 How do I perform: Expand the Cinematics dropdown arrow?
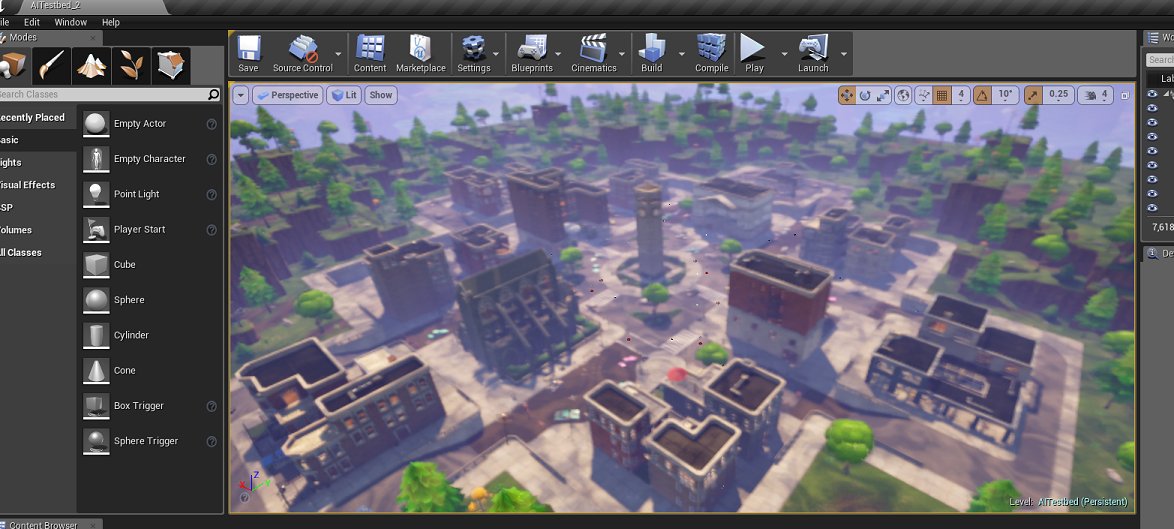tap(622, 54)
